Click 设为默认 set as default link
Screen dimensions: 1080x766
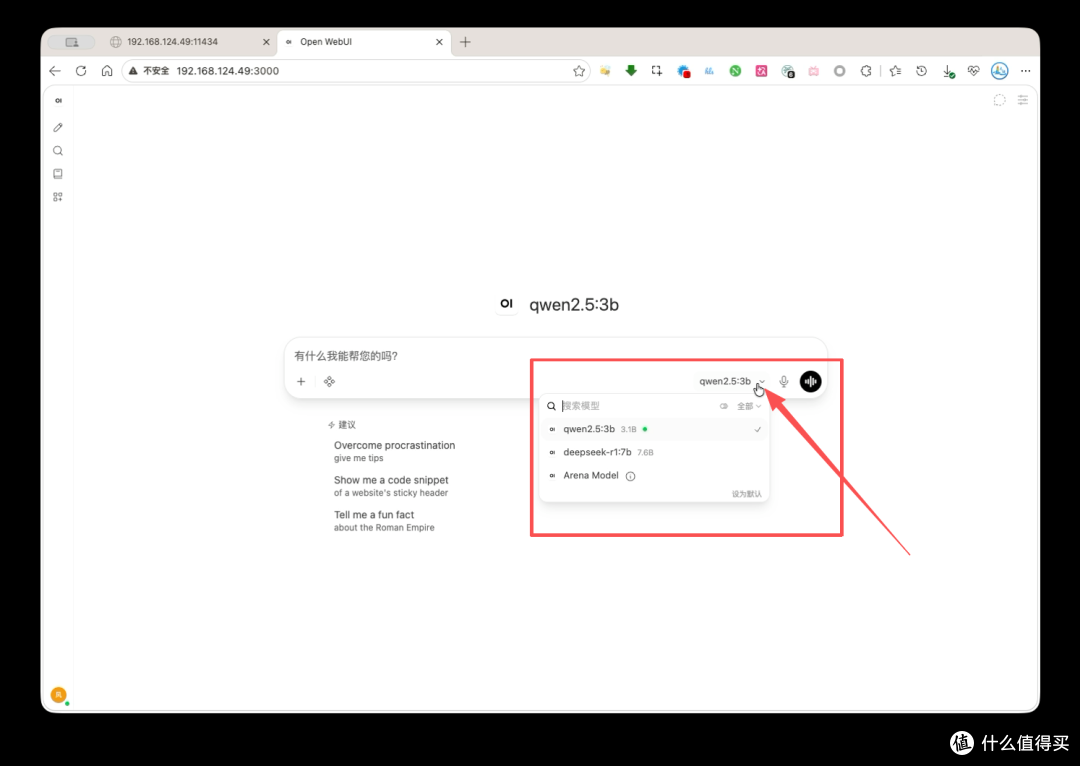point(747,494)
